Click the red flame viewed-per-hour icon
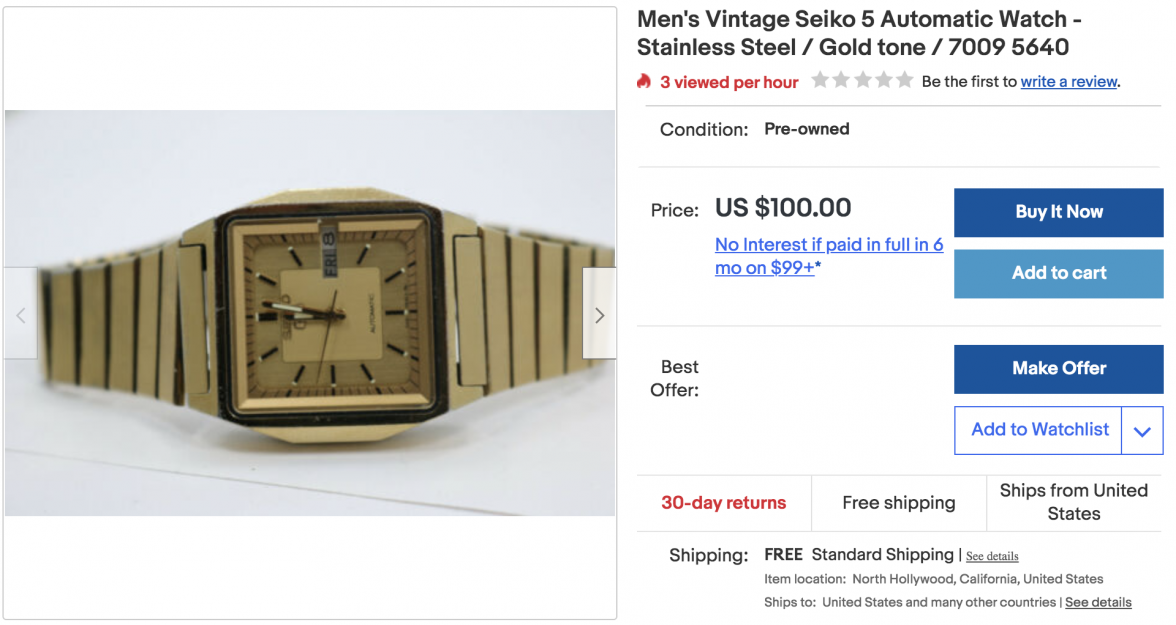 pos(644,81)
